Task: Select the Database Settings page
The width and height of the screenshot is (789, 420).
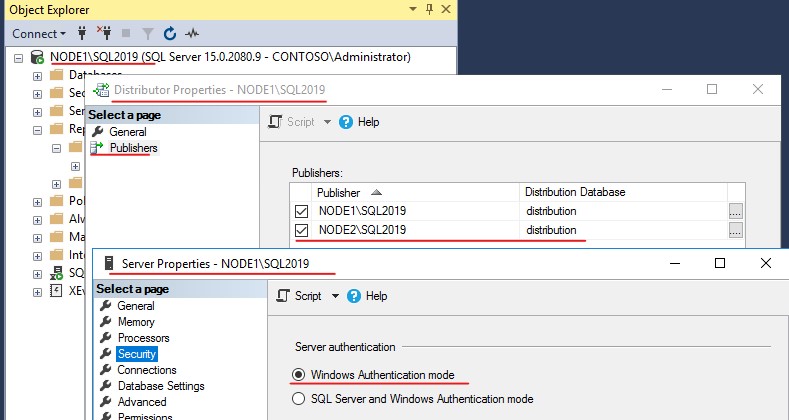Action: pyautogui.click(x=161, y=386)
